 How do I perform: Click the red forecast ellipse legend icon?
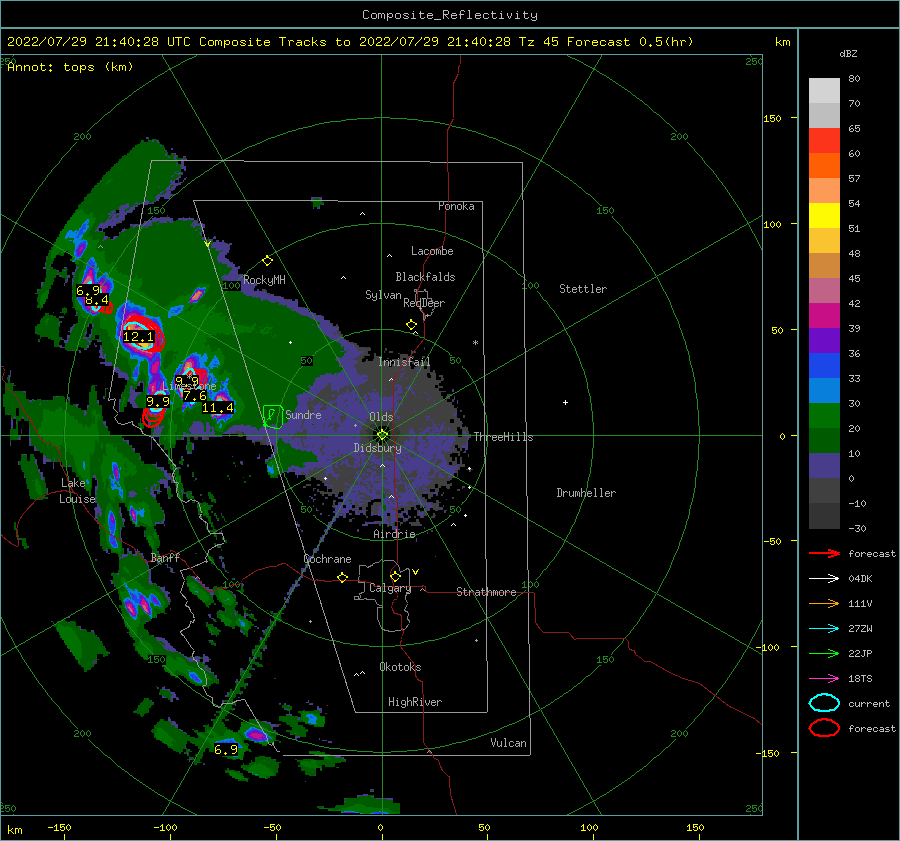click(x=824, y=728)
